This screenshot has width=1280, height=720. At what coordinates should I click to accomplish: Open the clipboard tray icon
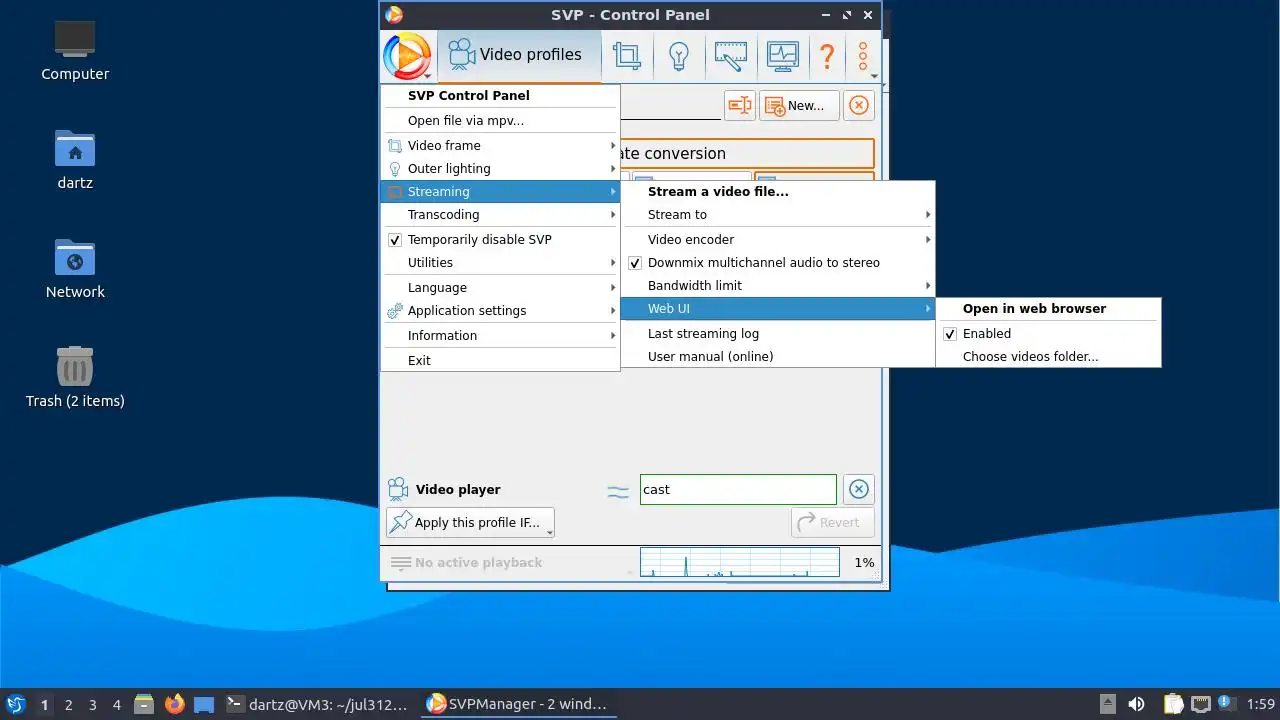coord(1173,704)
